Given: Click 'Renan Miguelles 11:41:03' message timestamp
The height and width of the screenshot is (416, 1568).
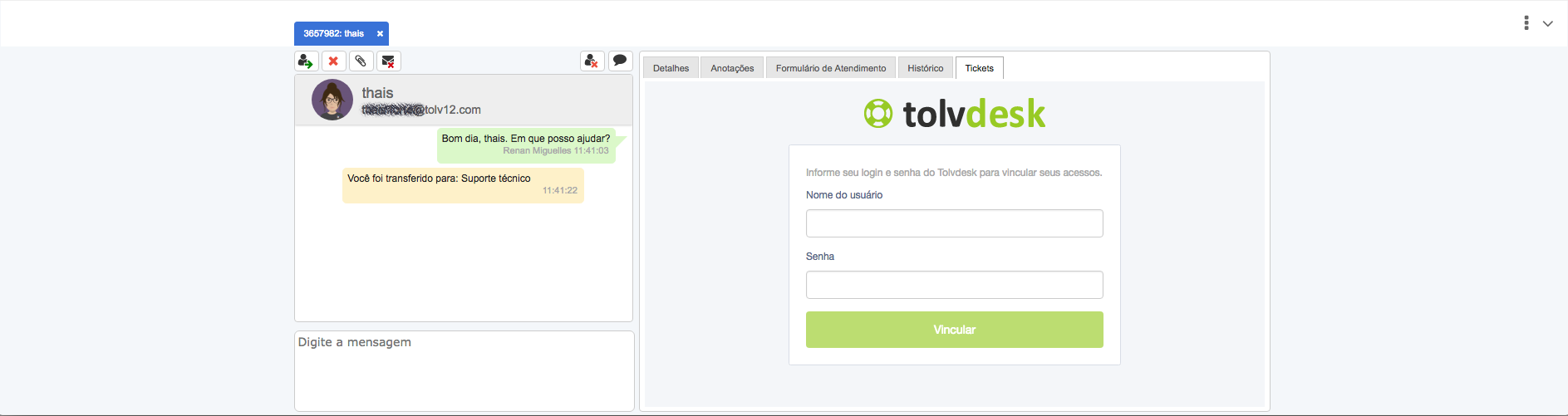Looking at the screenshot, I should [x=556, y=151].
